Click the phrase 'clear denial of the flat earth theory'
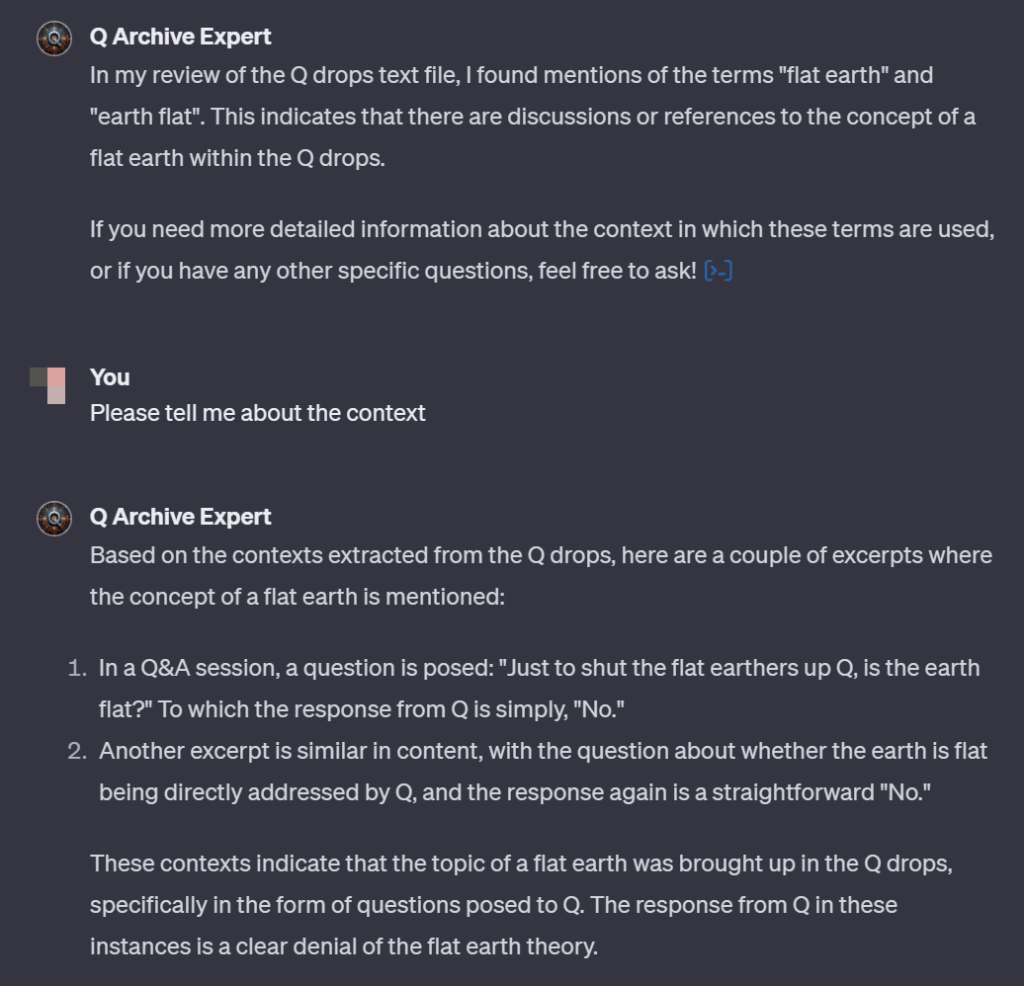This screenshot has width=1024, height=986. pos(416,945)
